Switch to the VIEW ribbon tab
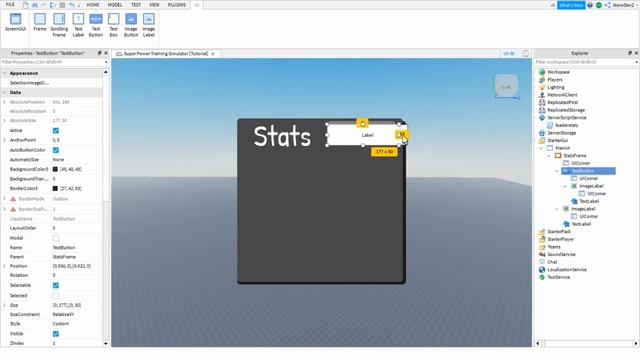Viewport: 640px width, 360px height. point(154,5)
